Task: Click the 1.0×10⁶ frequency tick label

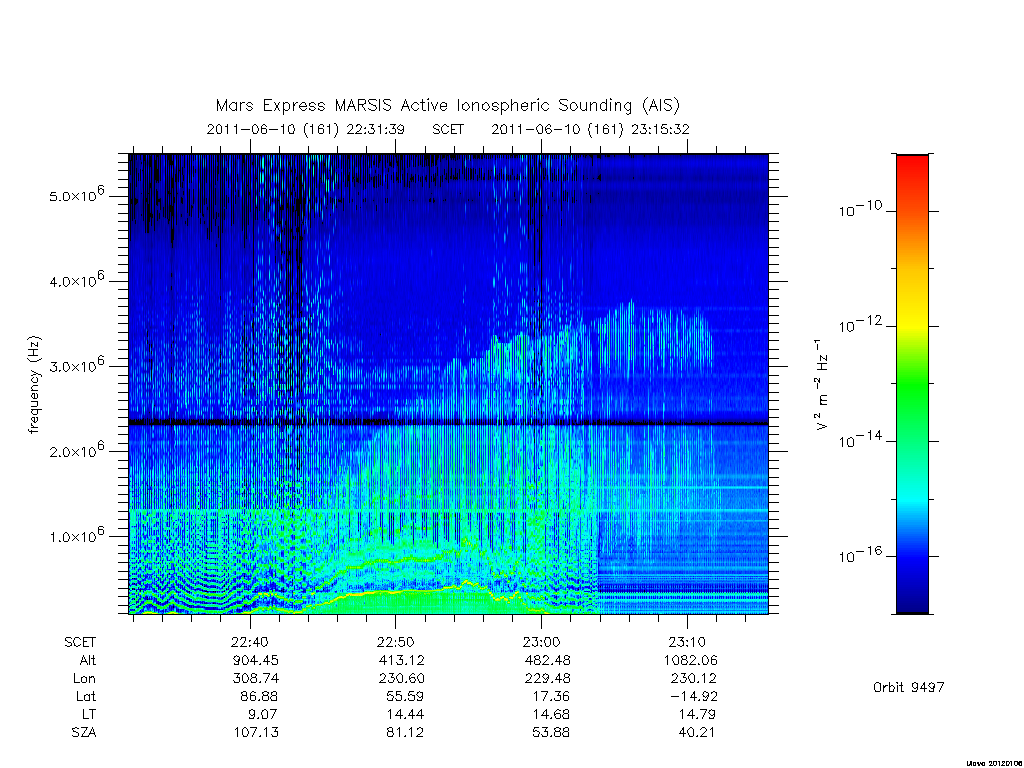Action: (77, 535)
